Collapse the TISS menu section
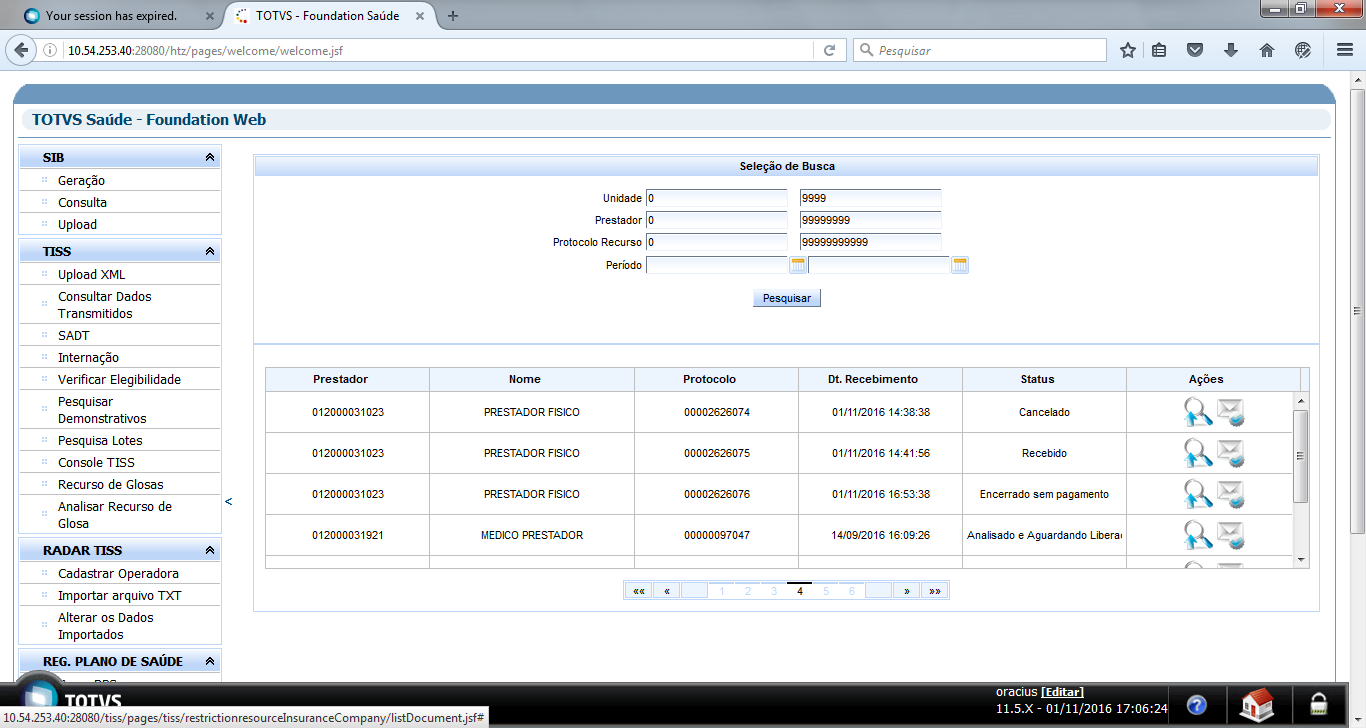This screenshot has width=1366, height=728. coord(210,252)
